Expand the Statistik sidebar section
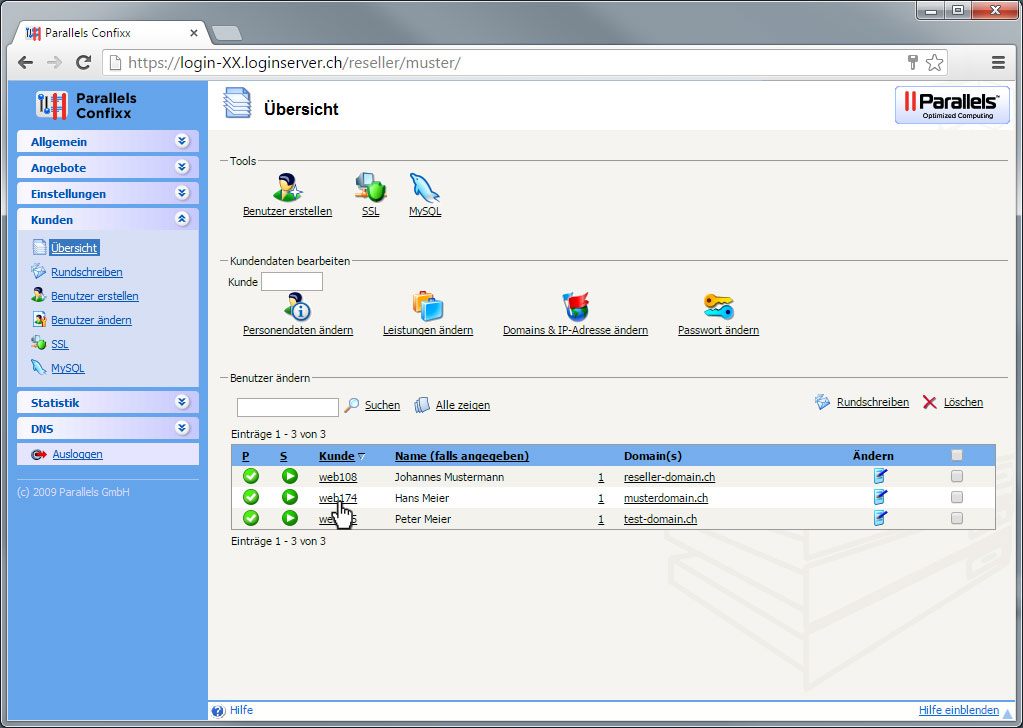Viewport: 1023px width, 728px height. (x=108, y=402)
